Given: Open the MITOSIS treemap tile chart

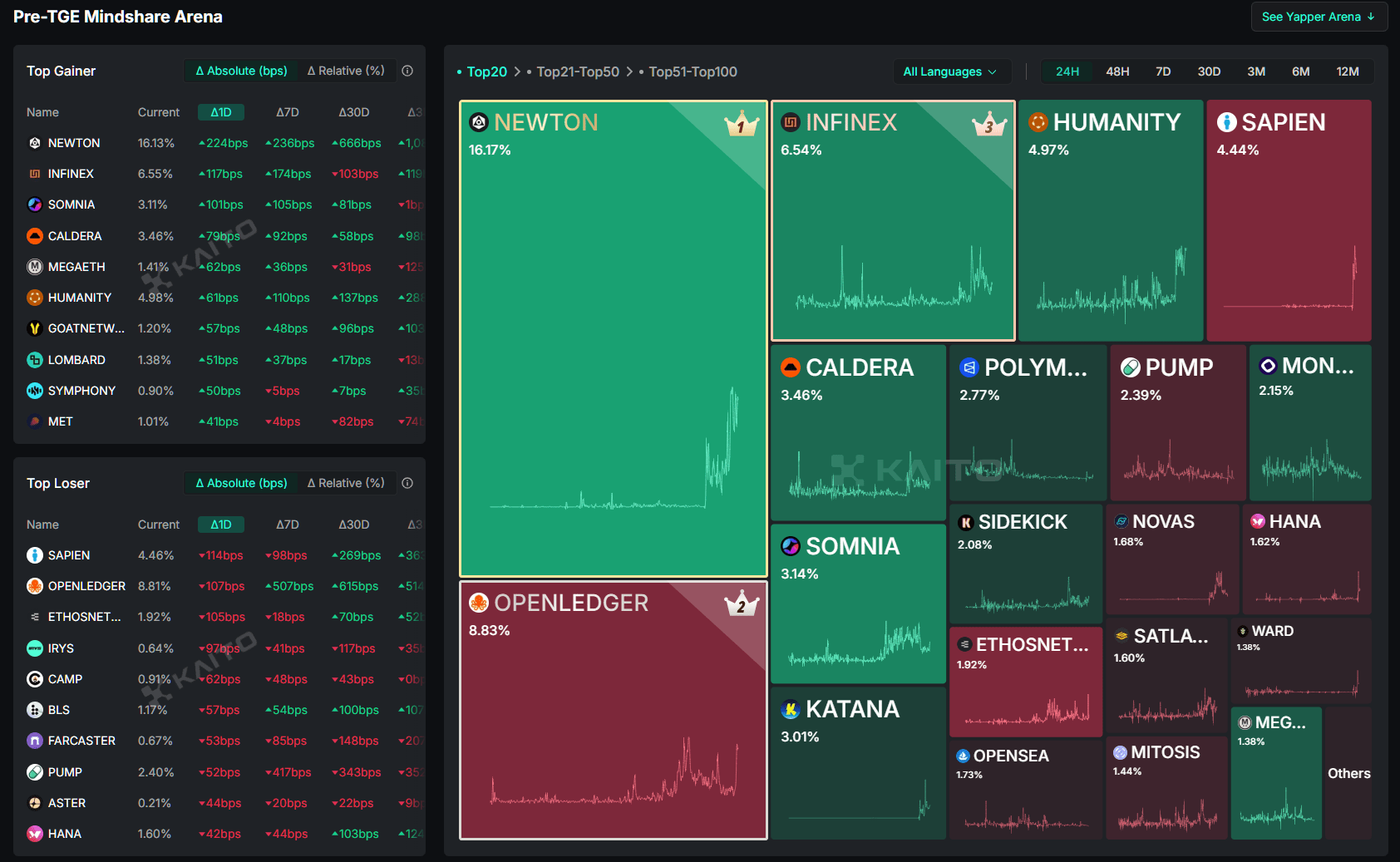Looking at the screenshot, I should coord(1166,788).
